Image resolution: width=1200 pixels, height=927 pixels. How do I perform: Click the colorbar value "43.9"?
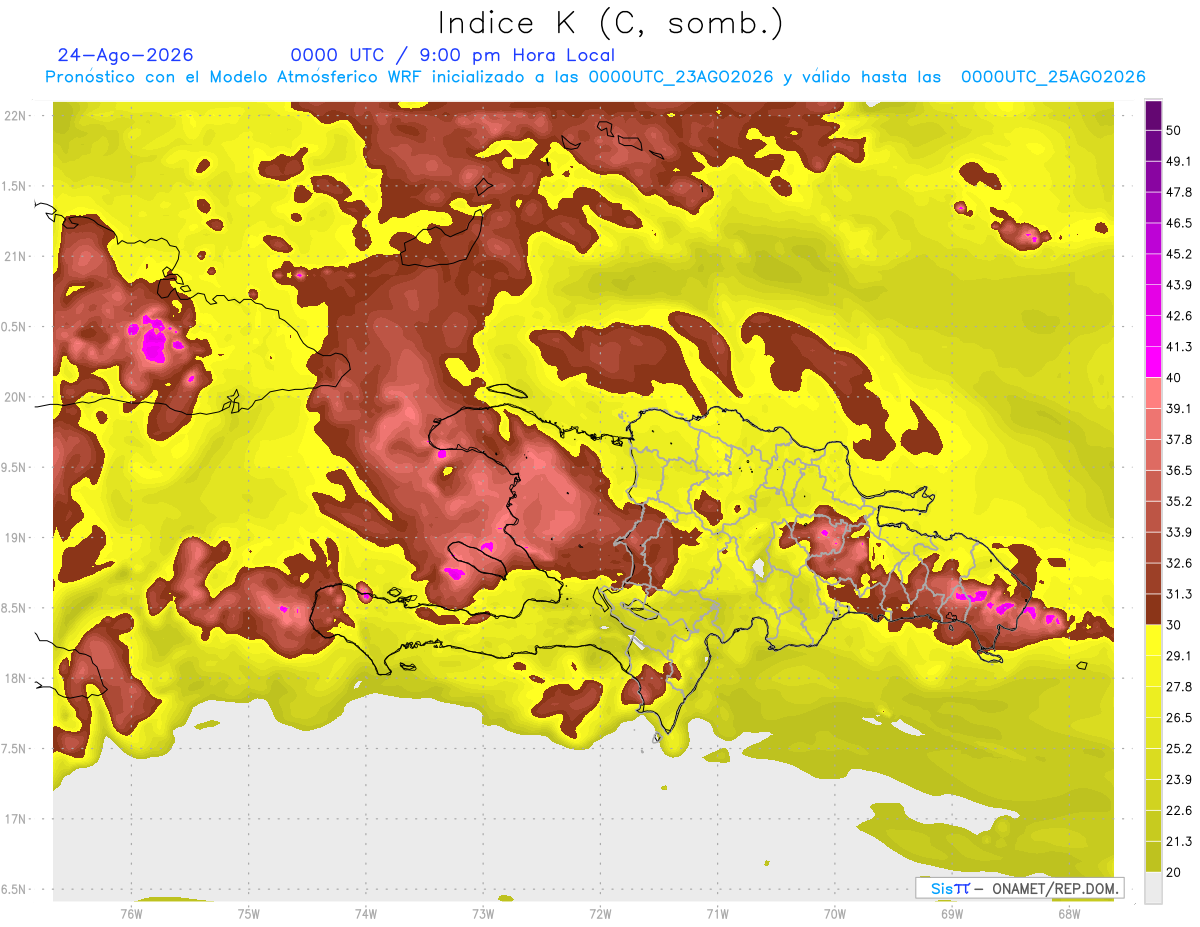1179,285
